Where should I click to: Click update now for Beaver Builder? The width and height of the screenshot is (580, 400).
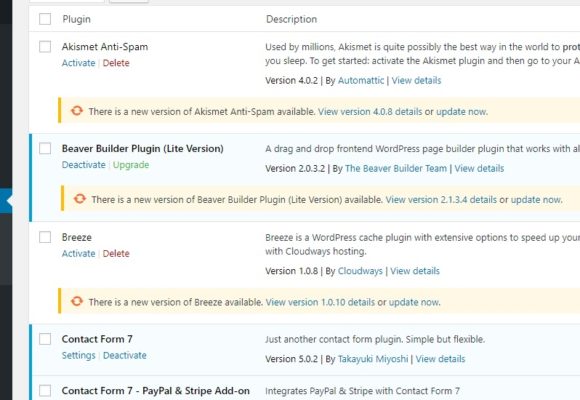click(x=536, y=199)
